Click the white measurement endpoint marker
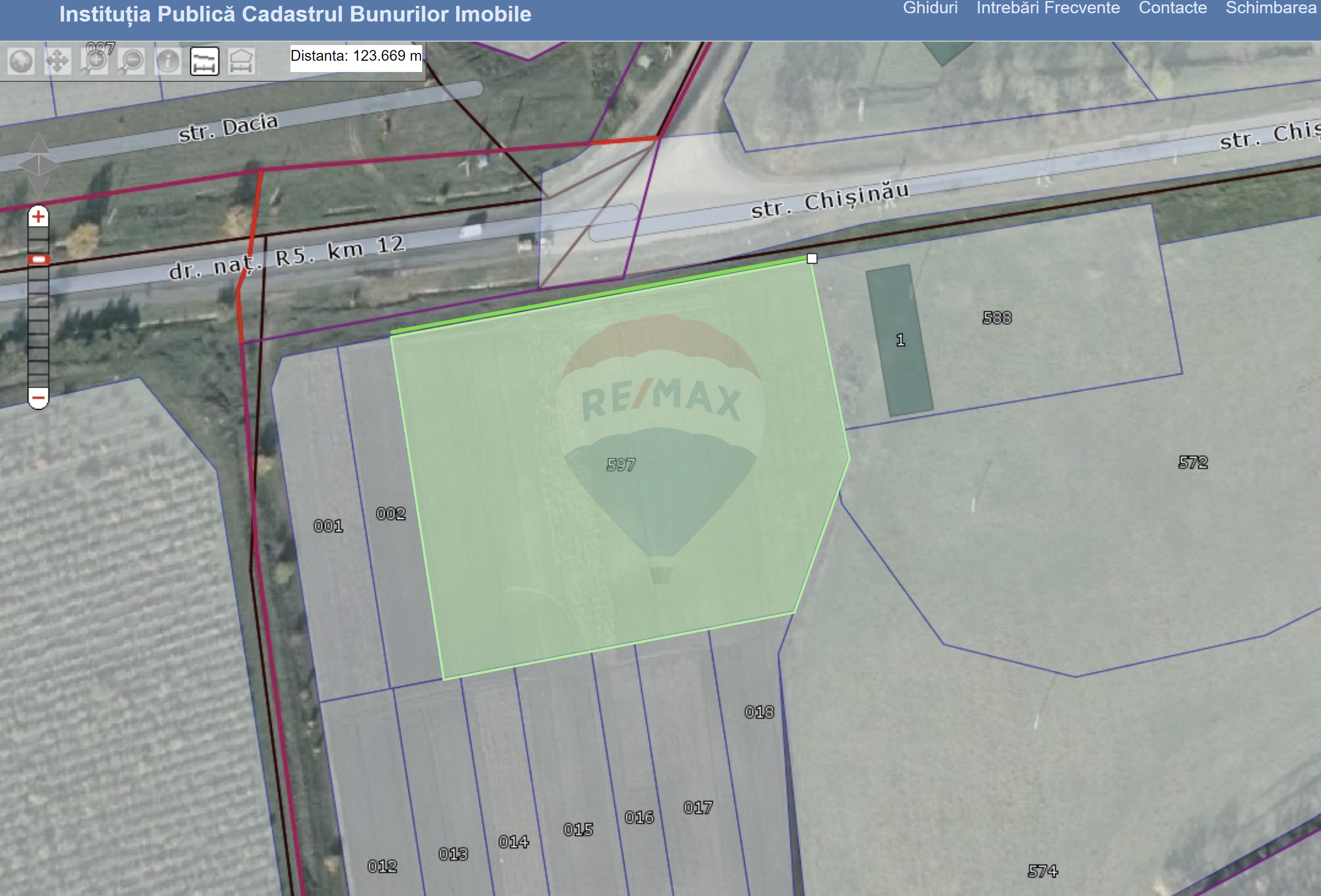Screen dimensions: 1321x896 click(812, 259)
